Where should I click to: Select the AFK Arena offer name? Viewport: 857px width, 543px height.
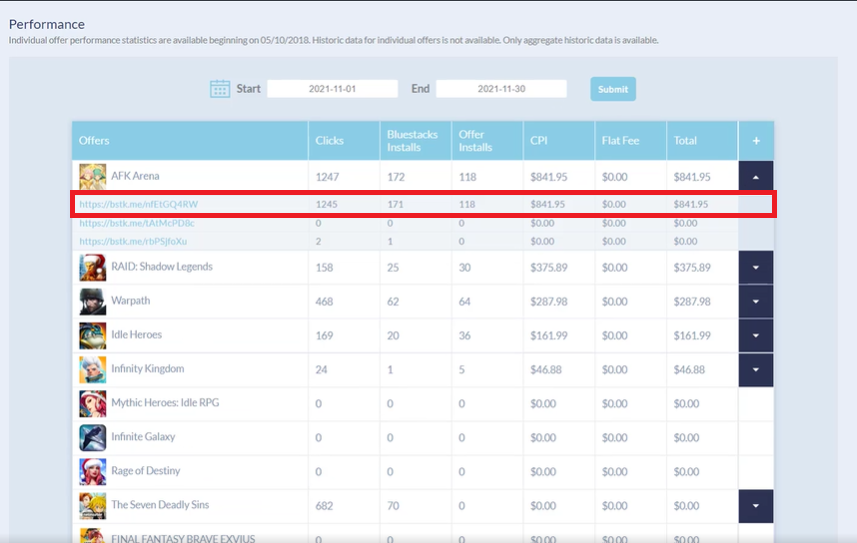click(x=135, y=176)
